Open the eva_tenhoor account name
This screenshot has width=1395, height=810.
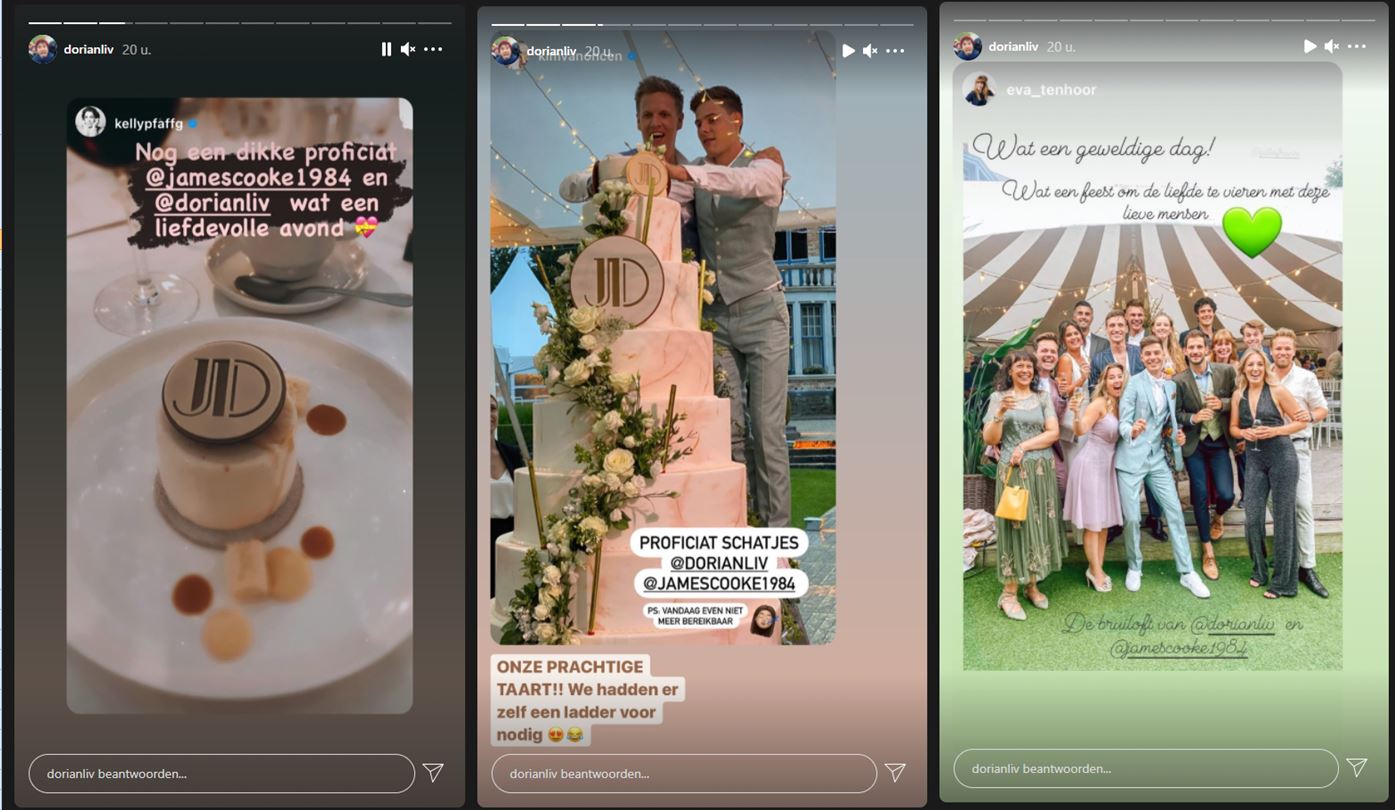[1050, 90]
